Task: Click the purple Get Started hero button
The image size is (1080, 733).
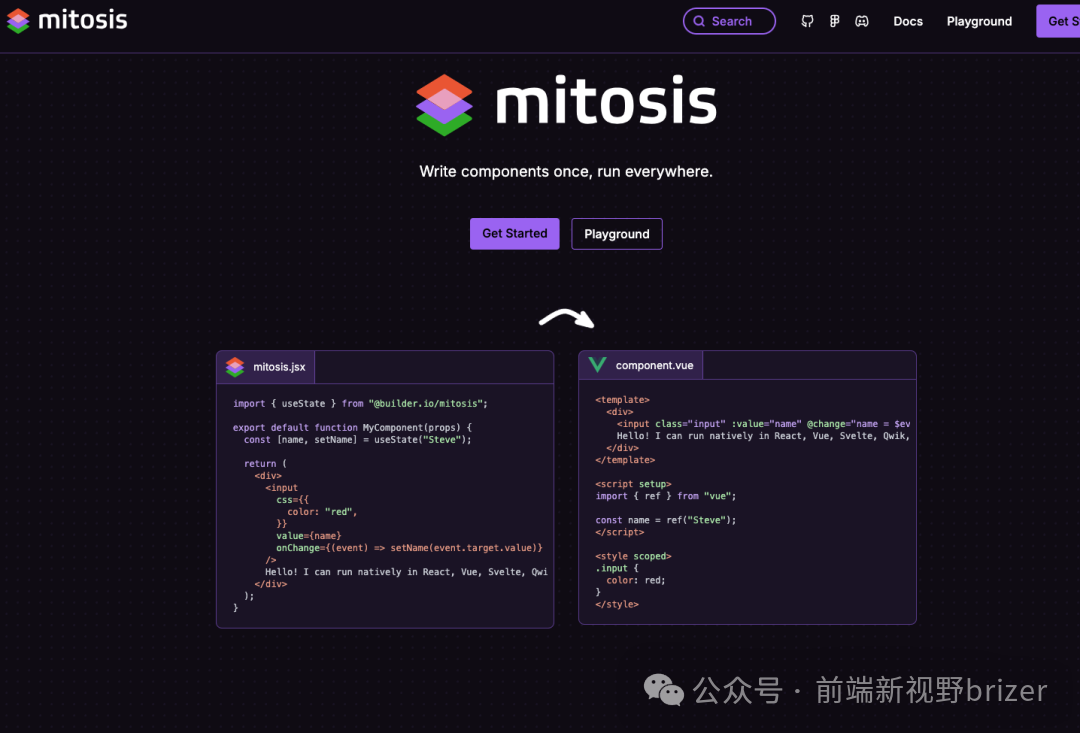Action: pos(514,233)
